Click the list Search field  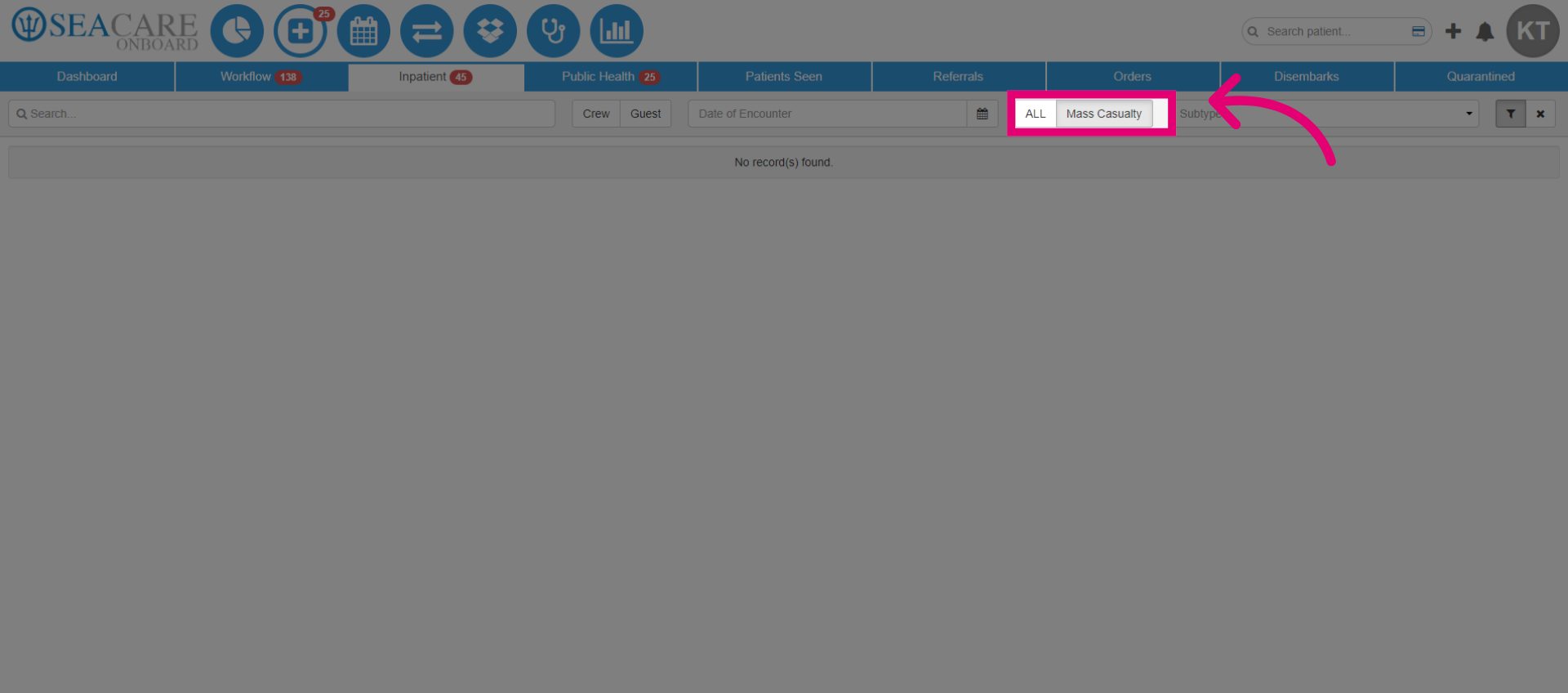tap(282, 114)
